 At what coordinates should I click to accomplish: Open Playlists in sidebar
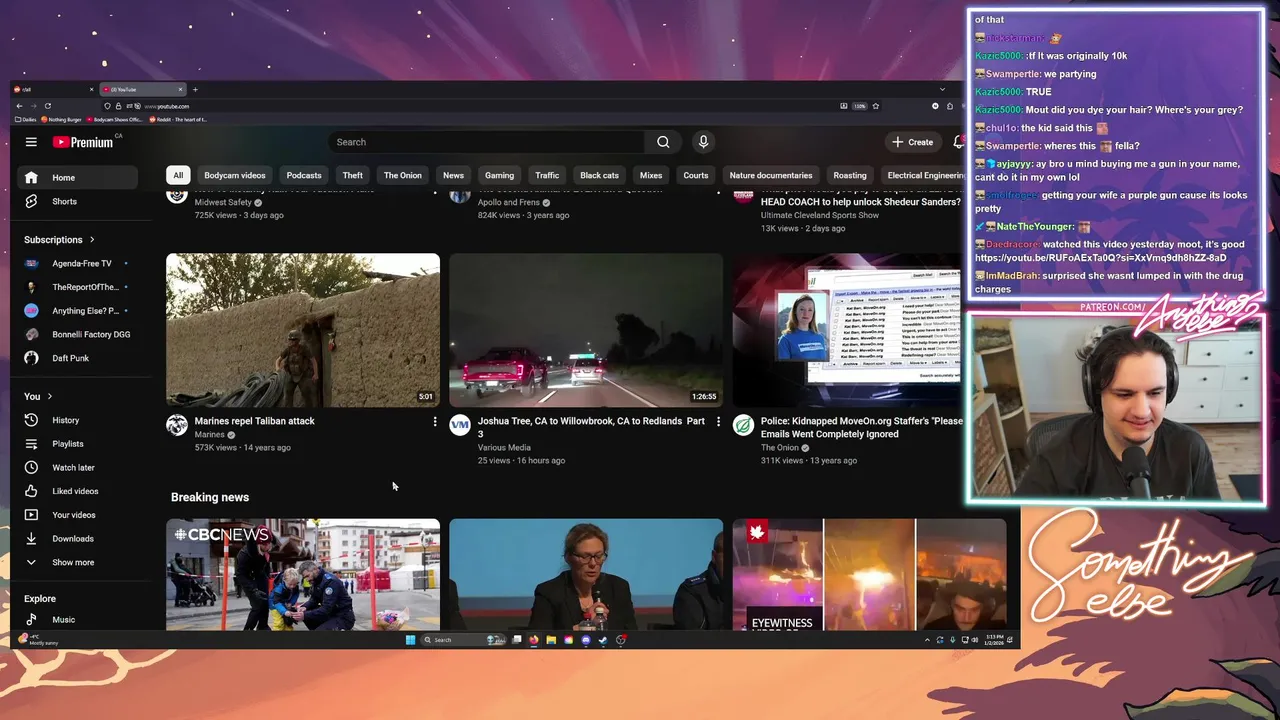78,444
